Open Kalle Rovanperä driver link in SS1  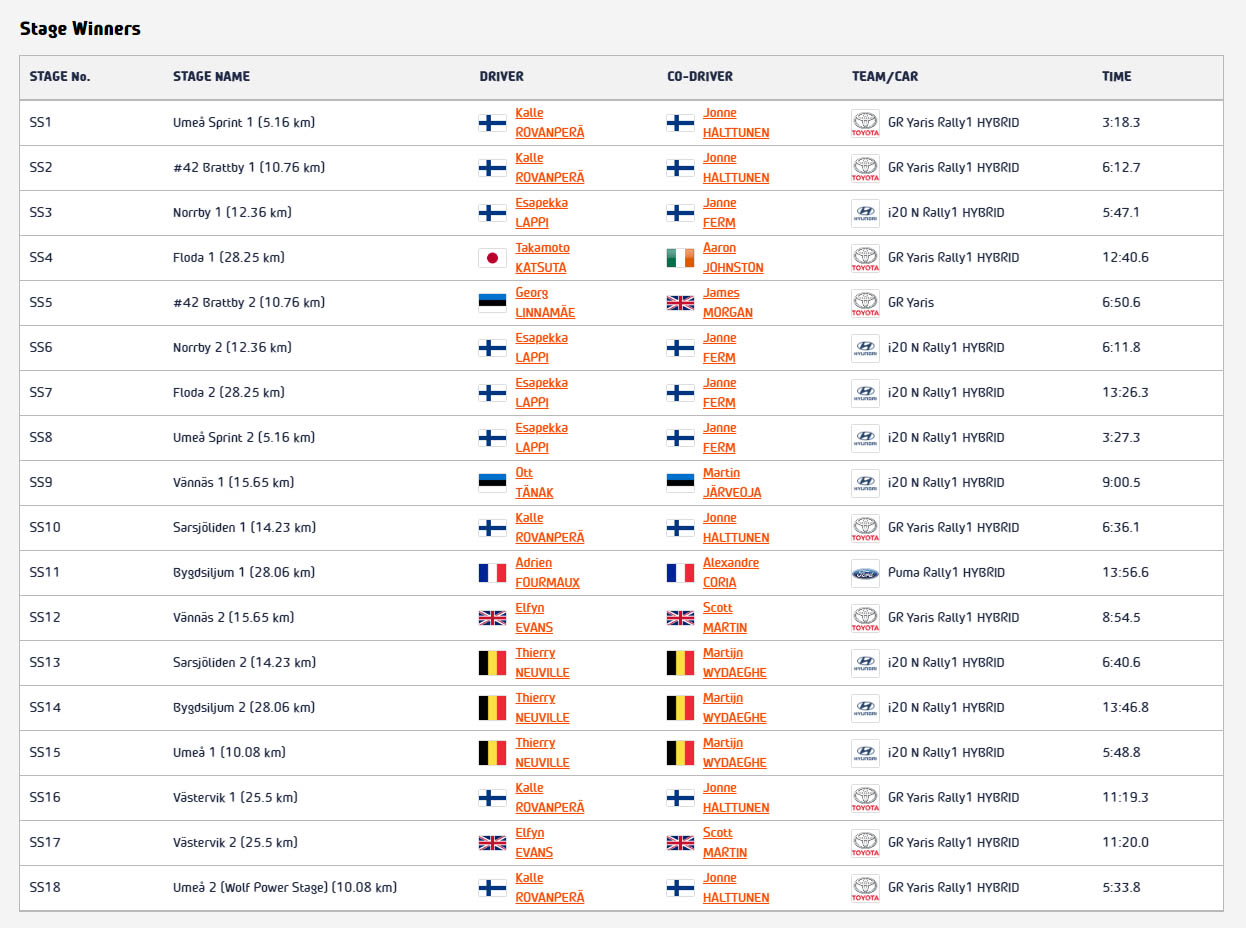pyautogui.click(x=549, y=123)
